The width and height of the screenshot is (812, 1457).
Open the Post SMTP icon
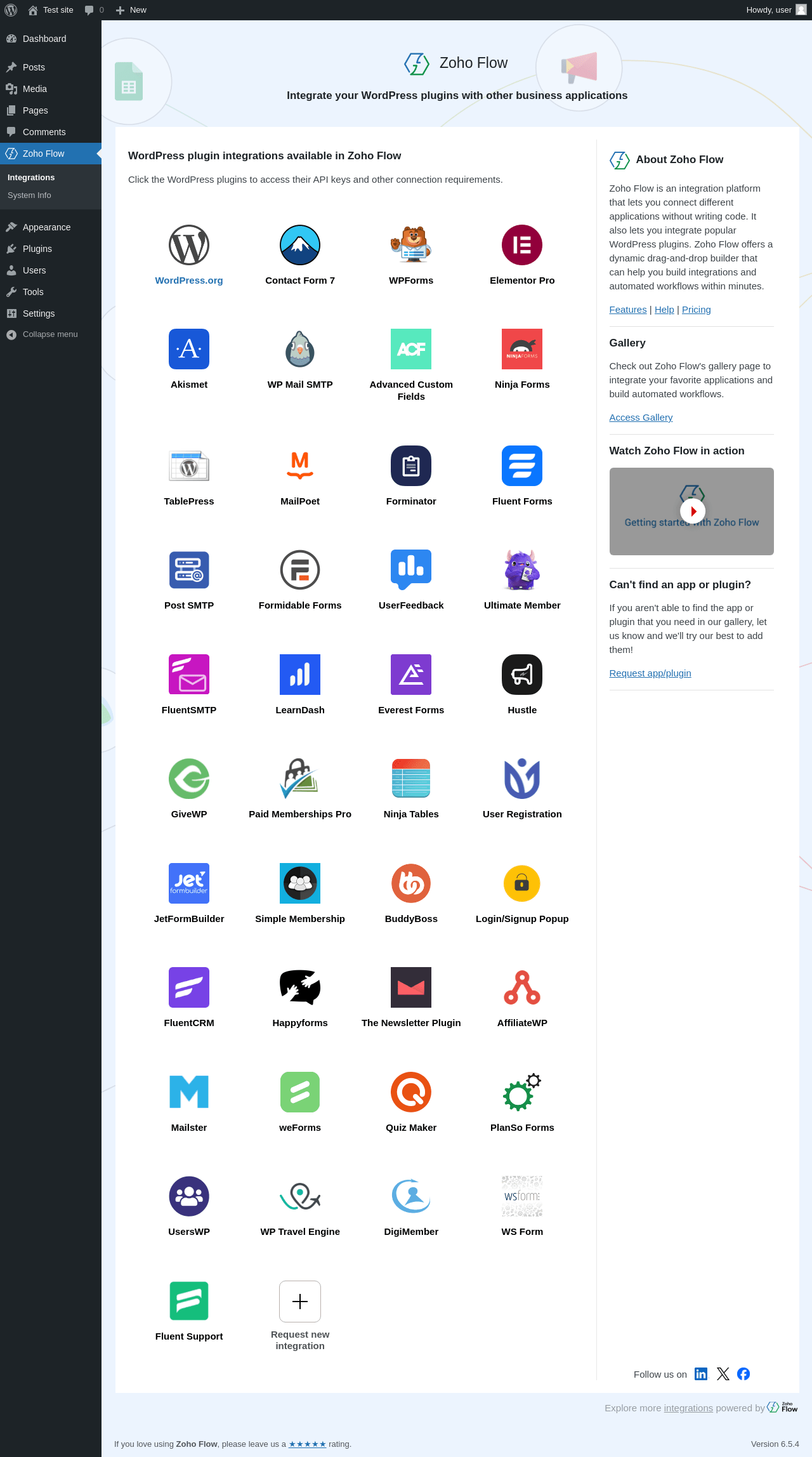click(x=189, y=570)
